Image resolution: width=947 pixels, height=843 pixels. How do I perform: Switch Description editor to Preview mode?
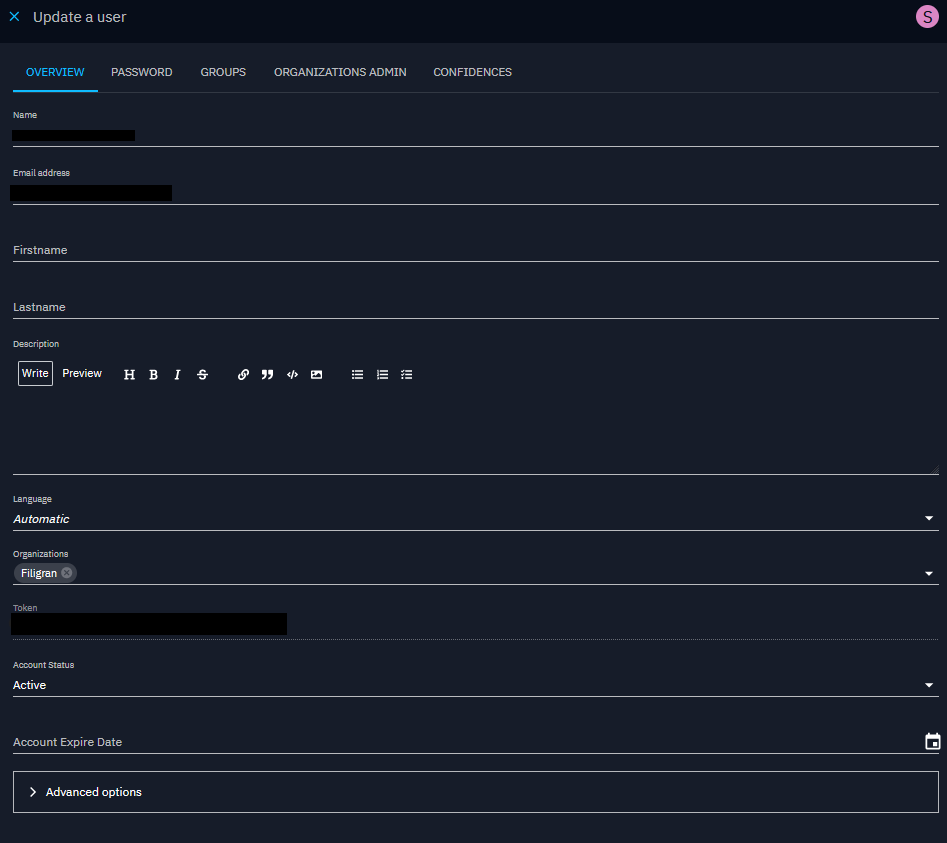click(x=82, y=374)
